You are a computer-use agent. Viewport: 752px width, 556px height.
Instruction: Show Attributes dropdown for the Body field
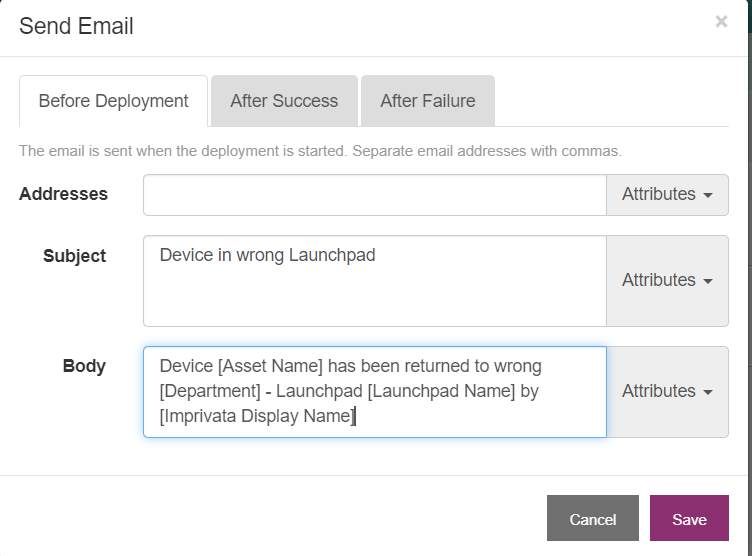[x=667, y=391]
